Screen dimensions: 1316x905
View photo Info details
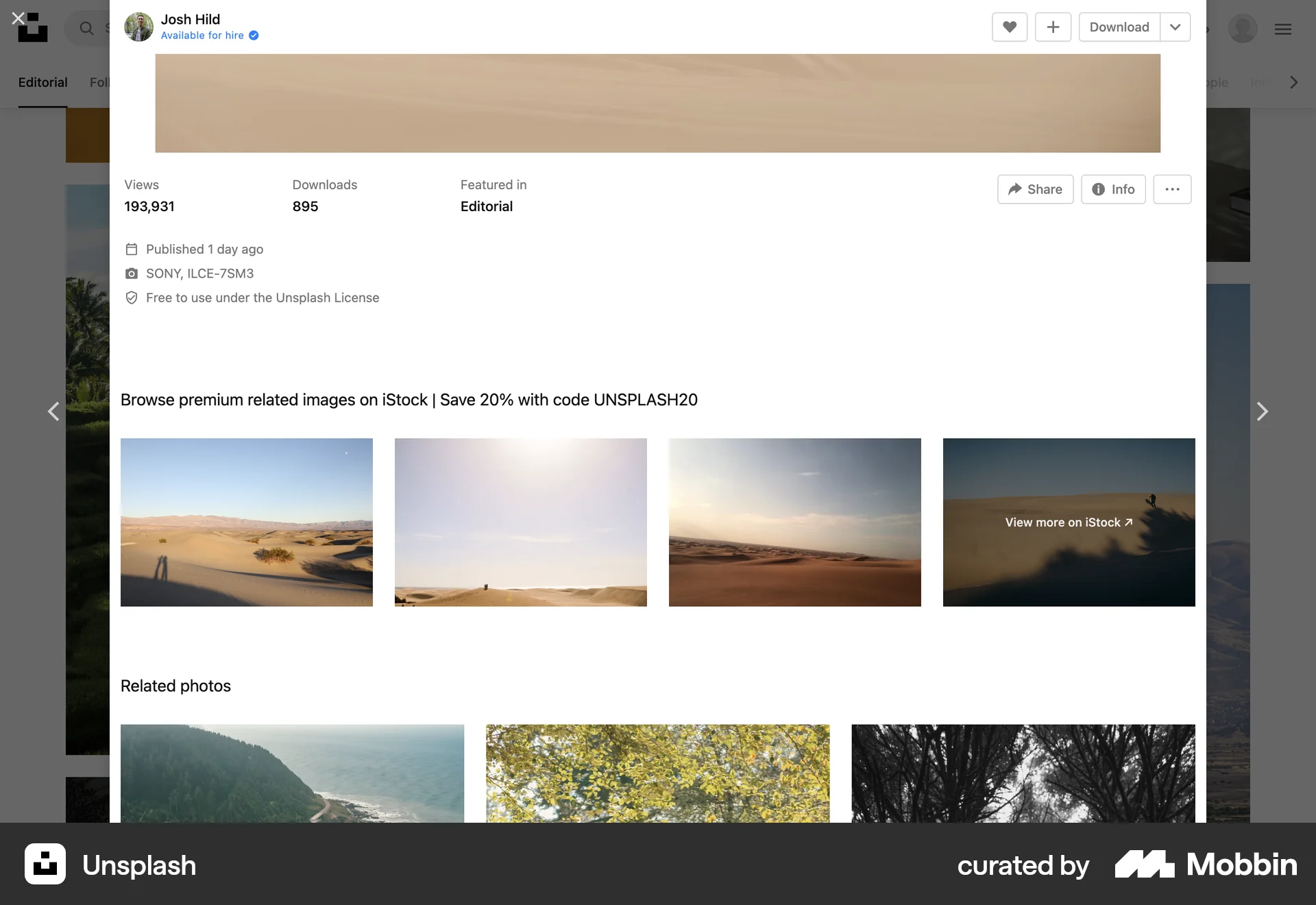click(x=1112, y=189)
